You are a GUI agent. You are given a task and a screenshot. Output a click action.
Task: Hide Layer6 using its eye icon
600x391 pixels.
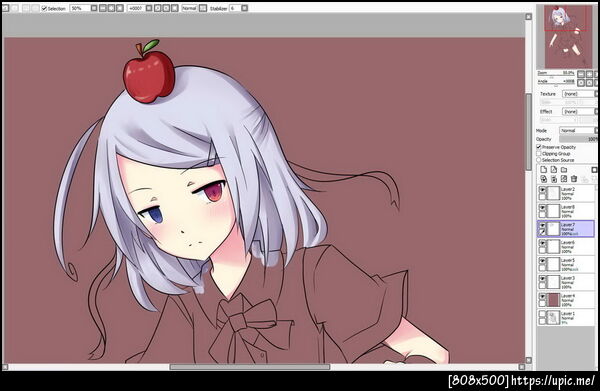542,243
